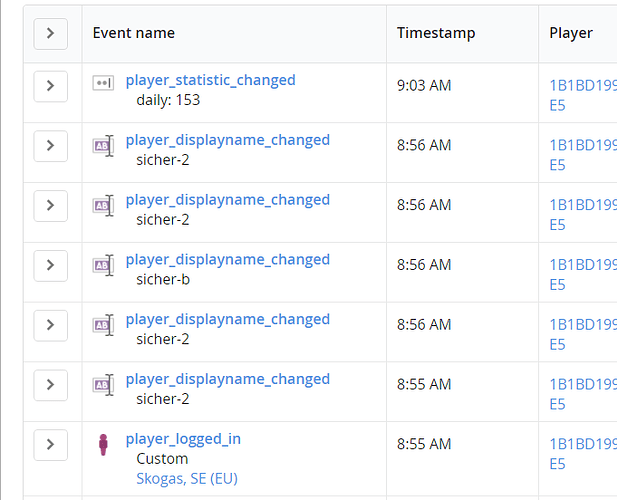The width and height of the screenshot is (617, 500).
Task: Expand the sicher-b displayname event row
Action: (x=50, y=266)
